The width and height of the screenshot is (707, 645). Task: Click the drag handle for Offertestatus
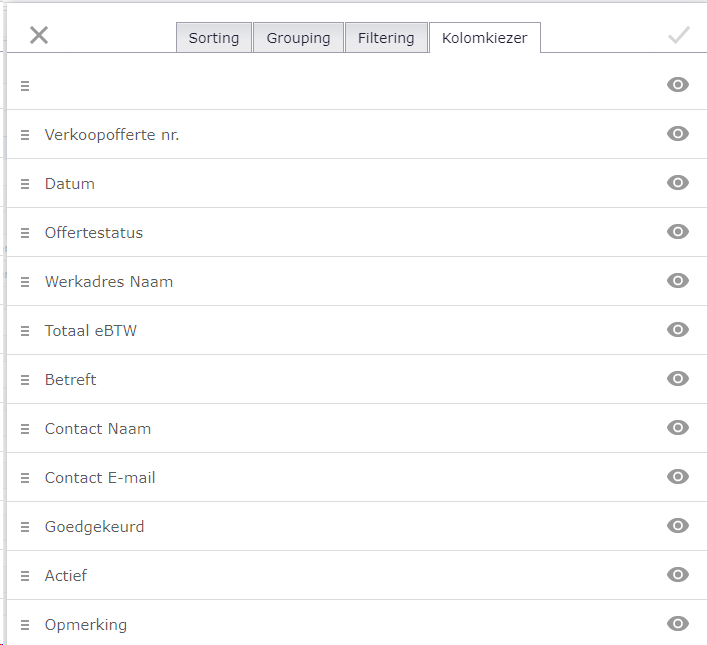[25, 233]
